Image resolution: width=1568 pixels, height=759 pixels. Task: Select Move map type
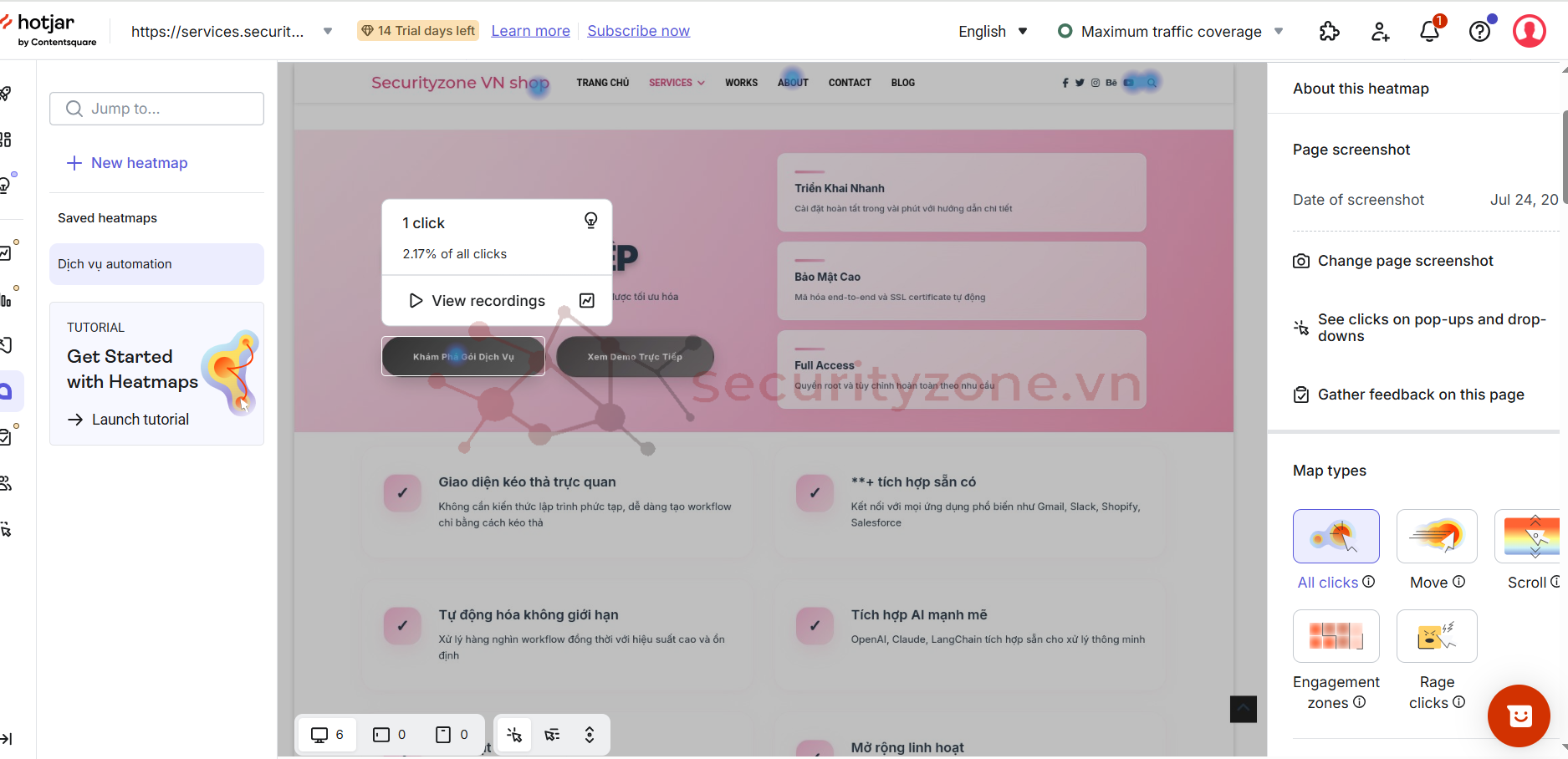1437,536
